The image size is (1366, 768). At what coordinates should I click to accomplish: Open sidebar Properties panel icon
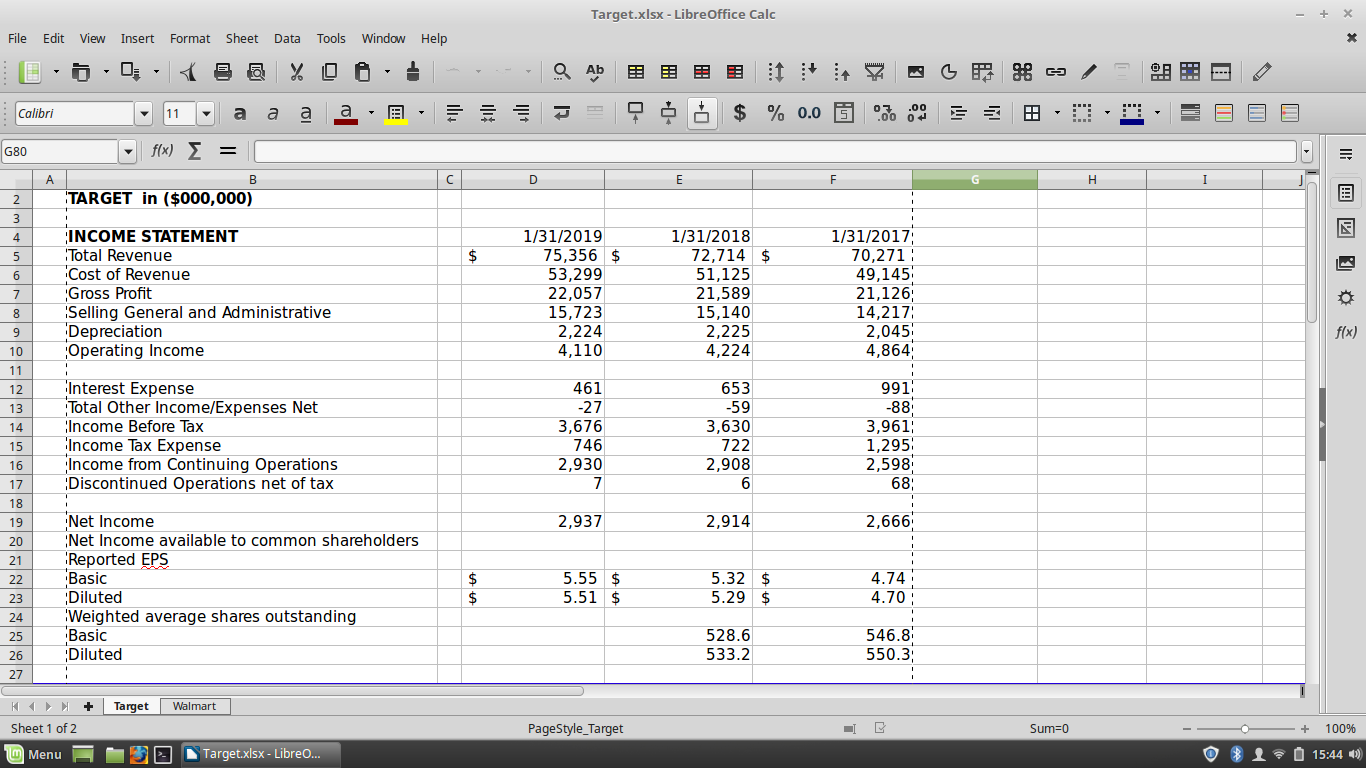click(x=1346, y=192)
